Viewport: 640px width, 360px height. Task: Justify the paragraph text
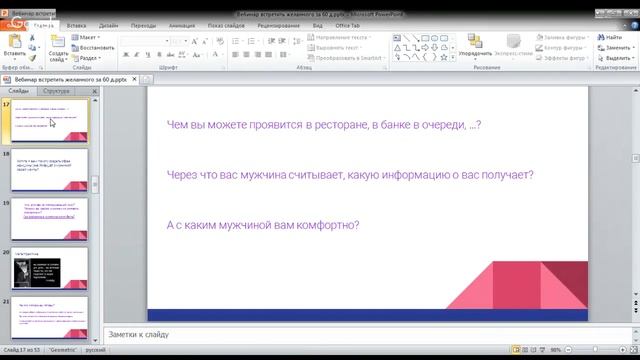point(269,55)
